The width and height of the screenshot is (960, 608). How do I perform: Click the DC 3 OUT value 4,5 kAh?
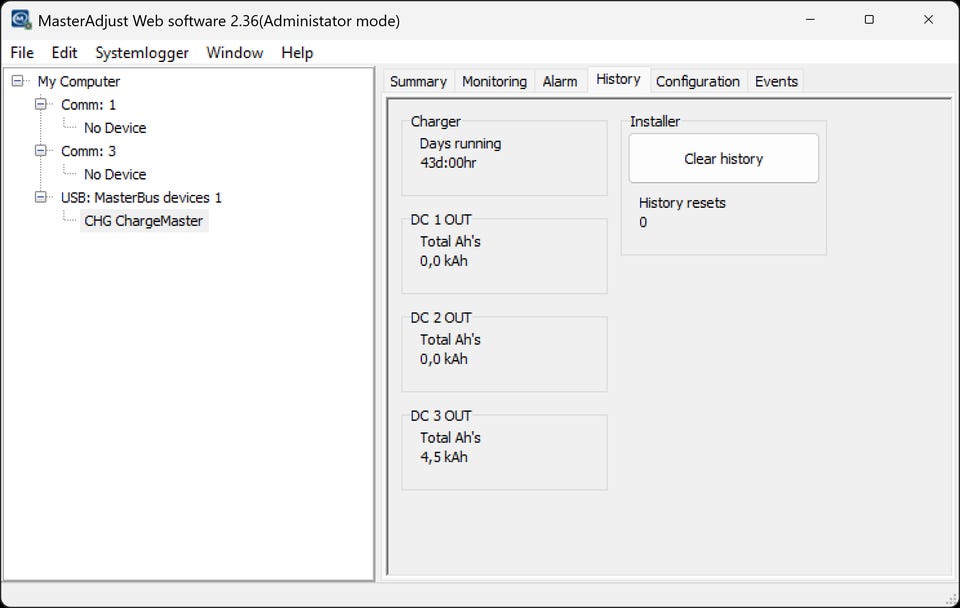click(443, 457)
